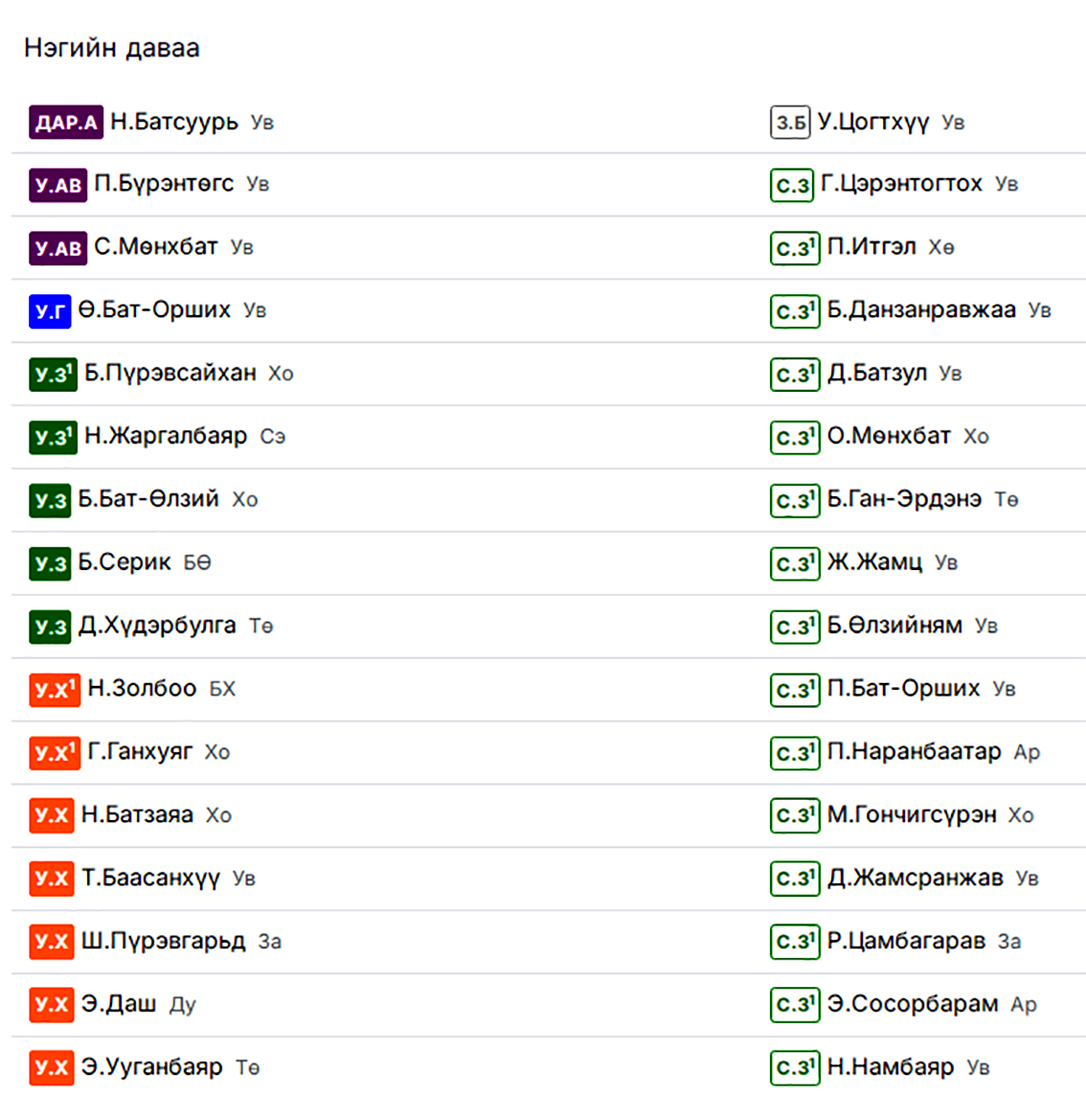The height and width of the screenshot is (1120, 1086).
Task: Click on Э.Сосорбарам's name
Action: point(913,1004)
